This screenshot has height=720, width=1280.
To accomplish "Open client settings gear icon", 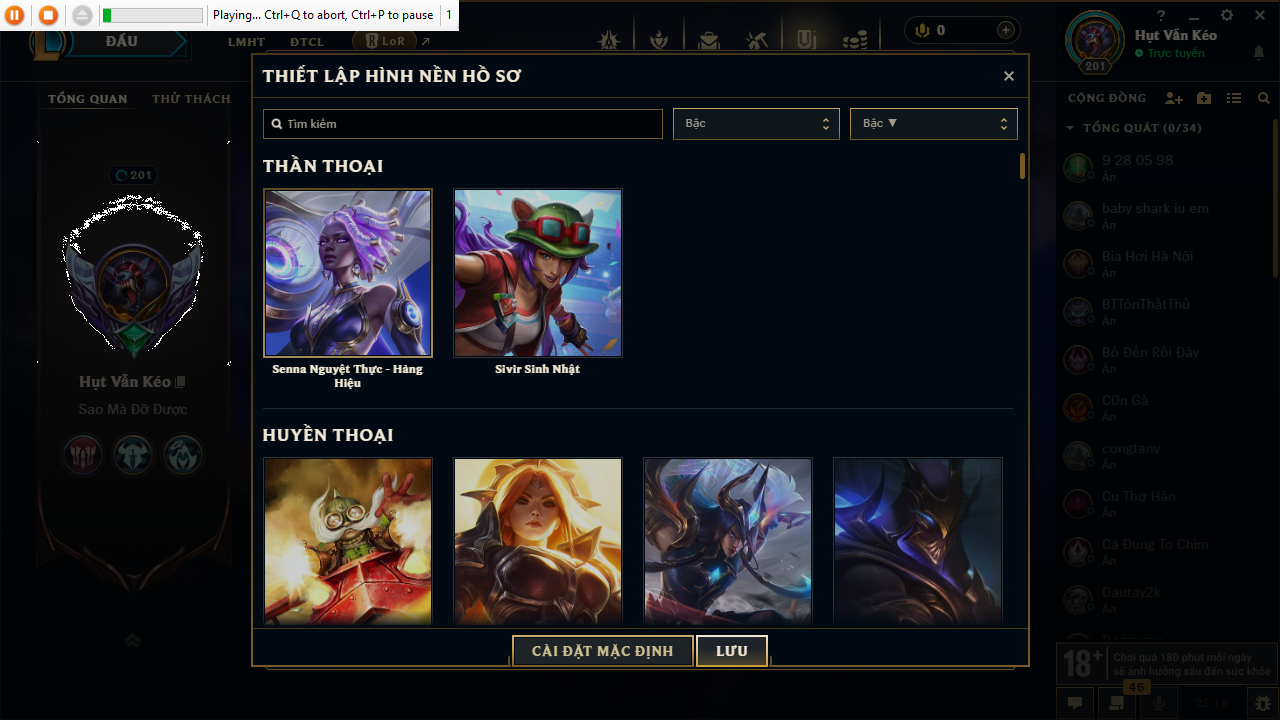I will coord(1227,15).
